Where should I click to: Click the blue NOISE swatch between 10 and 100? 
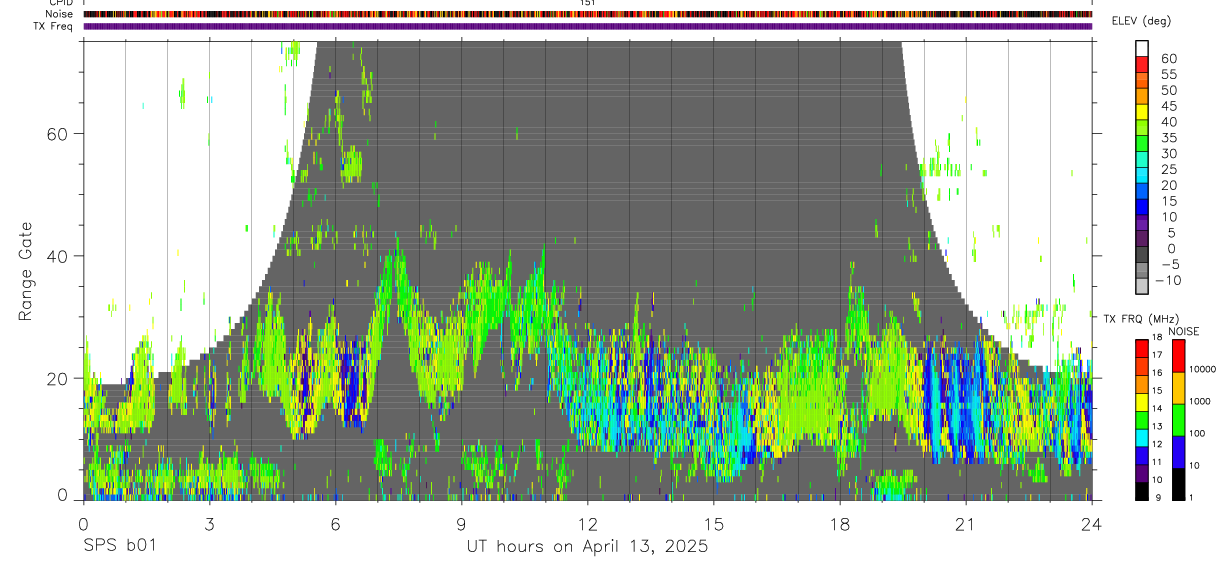[1178, 451]
